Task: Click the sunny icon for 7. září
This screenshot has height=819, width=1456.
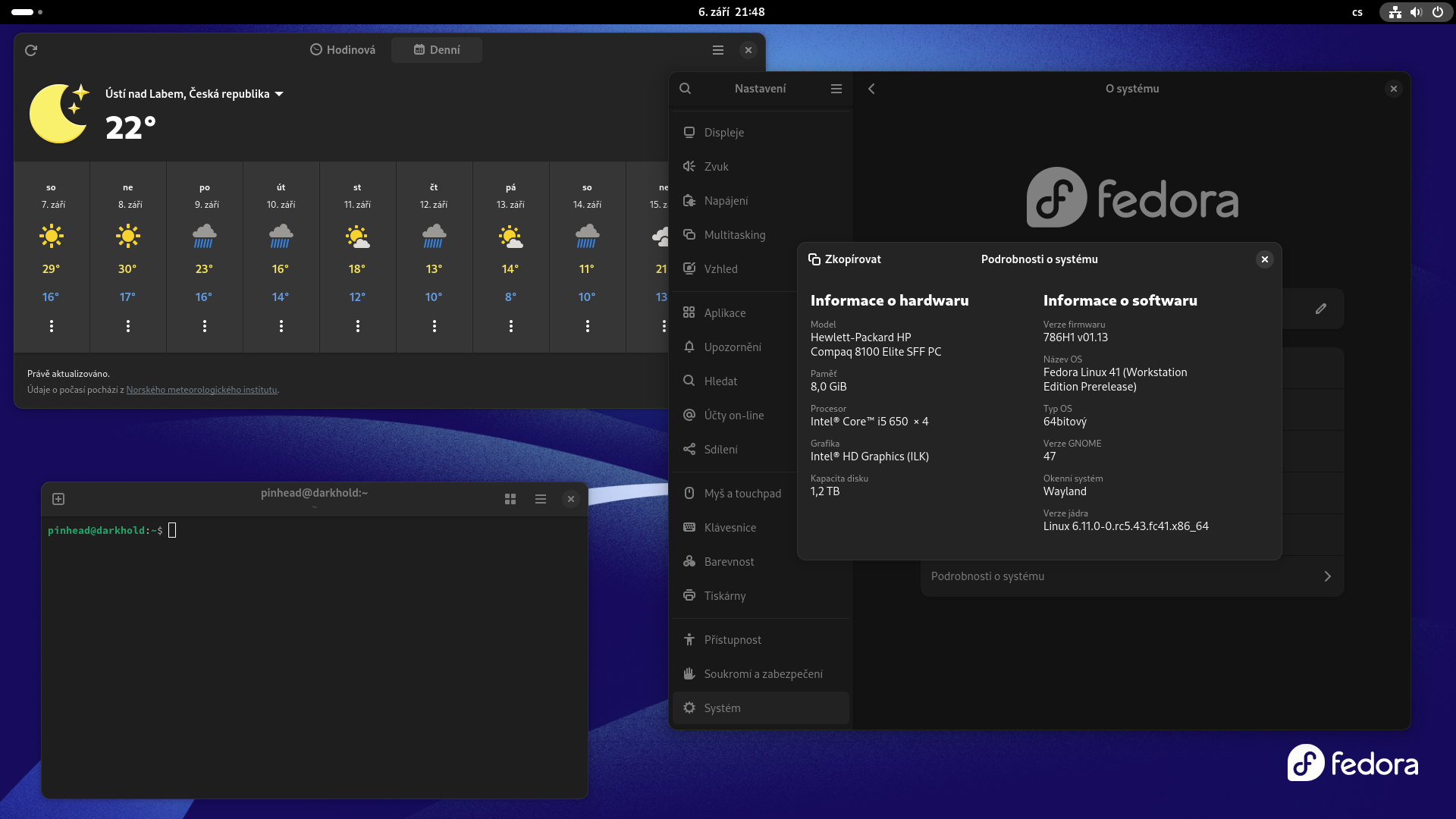Action: (52, 237)
